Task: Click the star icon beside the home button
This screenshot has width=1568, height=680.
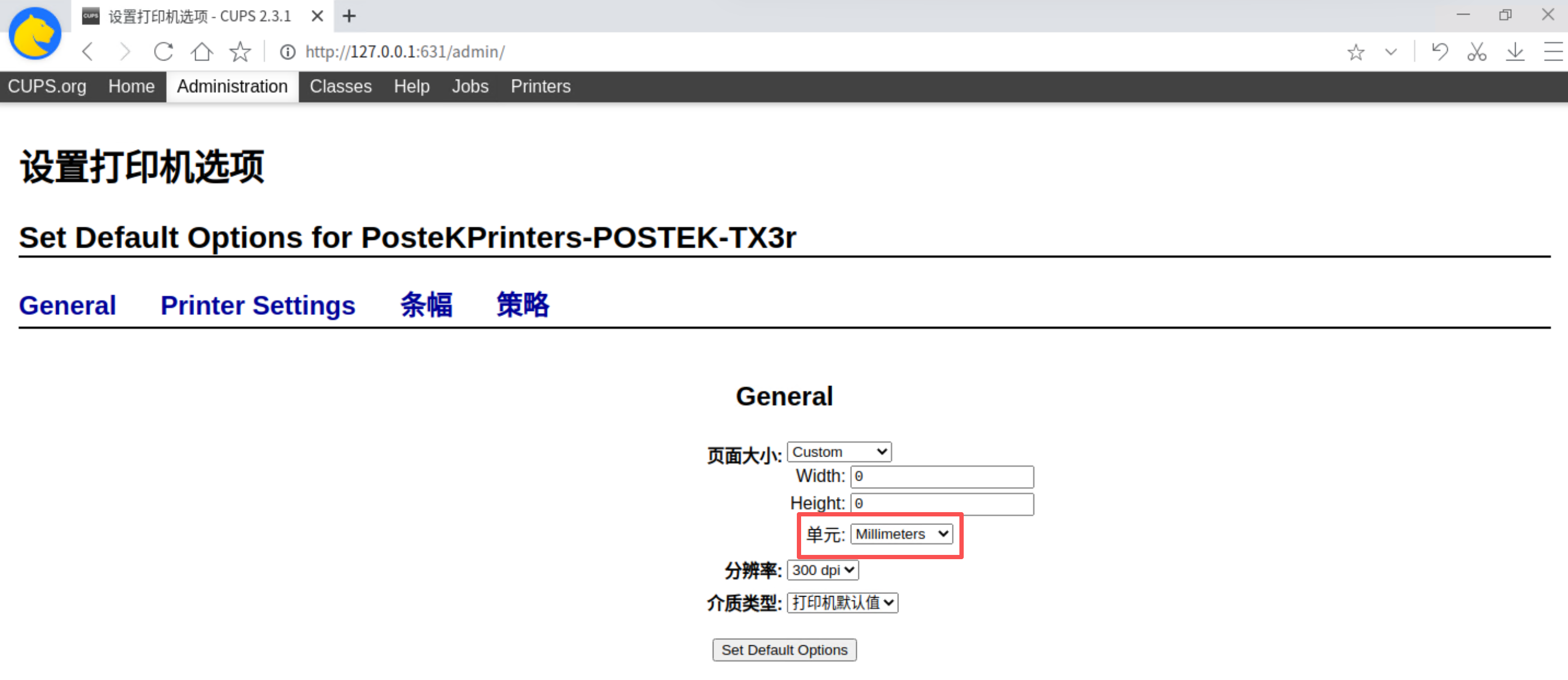Action: pyautogui.click(x=240, y=52)
